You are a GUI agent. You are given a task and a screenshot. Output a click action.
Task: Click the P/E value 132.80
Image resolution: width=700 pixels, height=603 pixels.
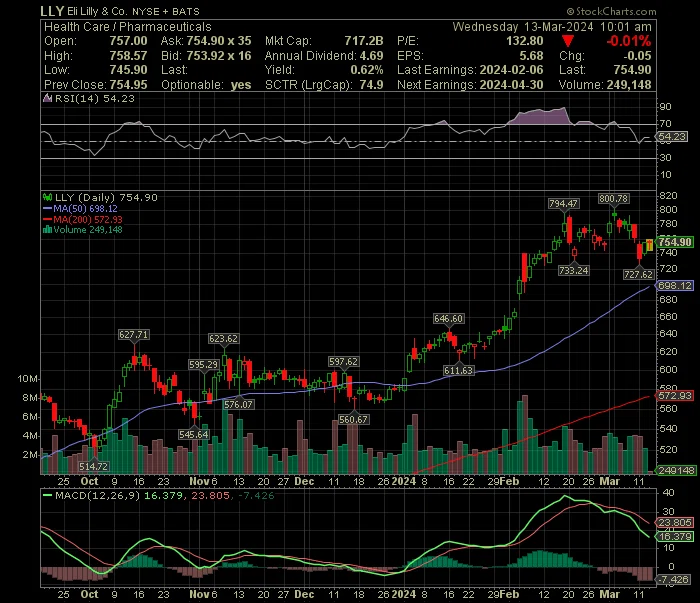525,41
